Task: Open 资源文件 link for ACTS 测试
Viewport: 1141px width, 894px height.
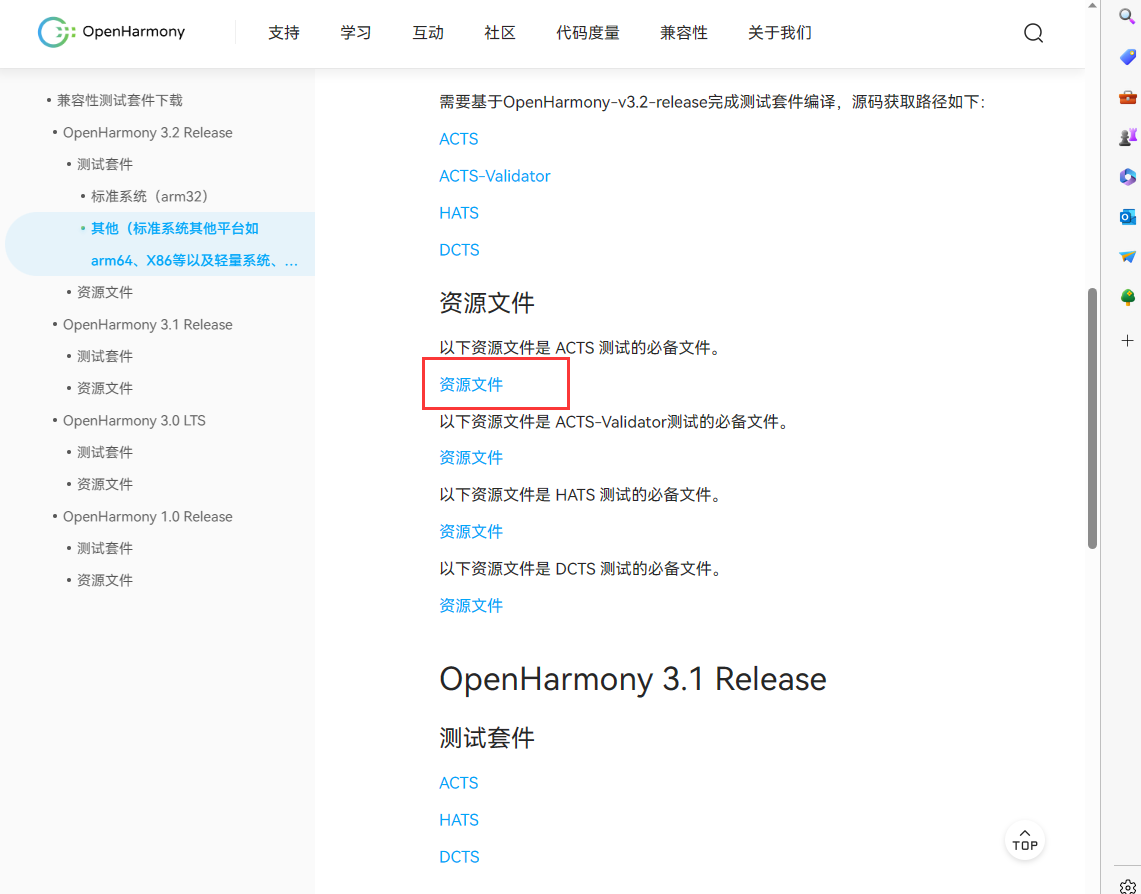Action: coord(471,385)
